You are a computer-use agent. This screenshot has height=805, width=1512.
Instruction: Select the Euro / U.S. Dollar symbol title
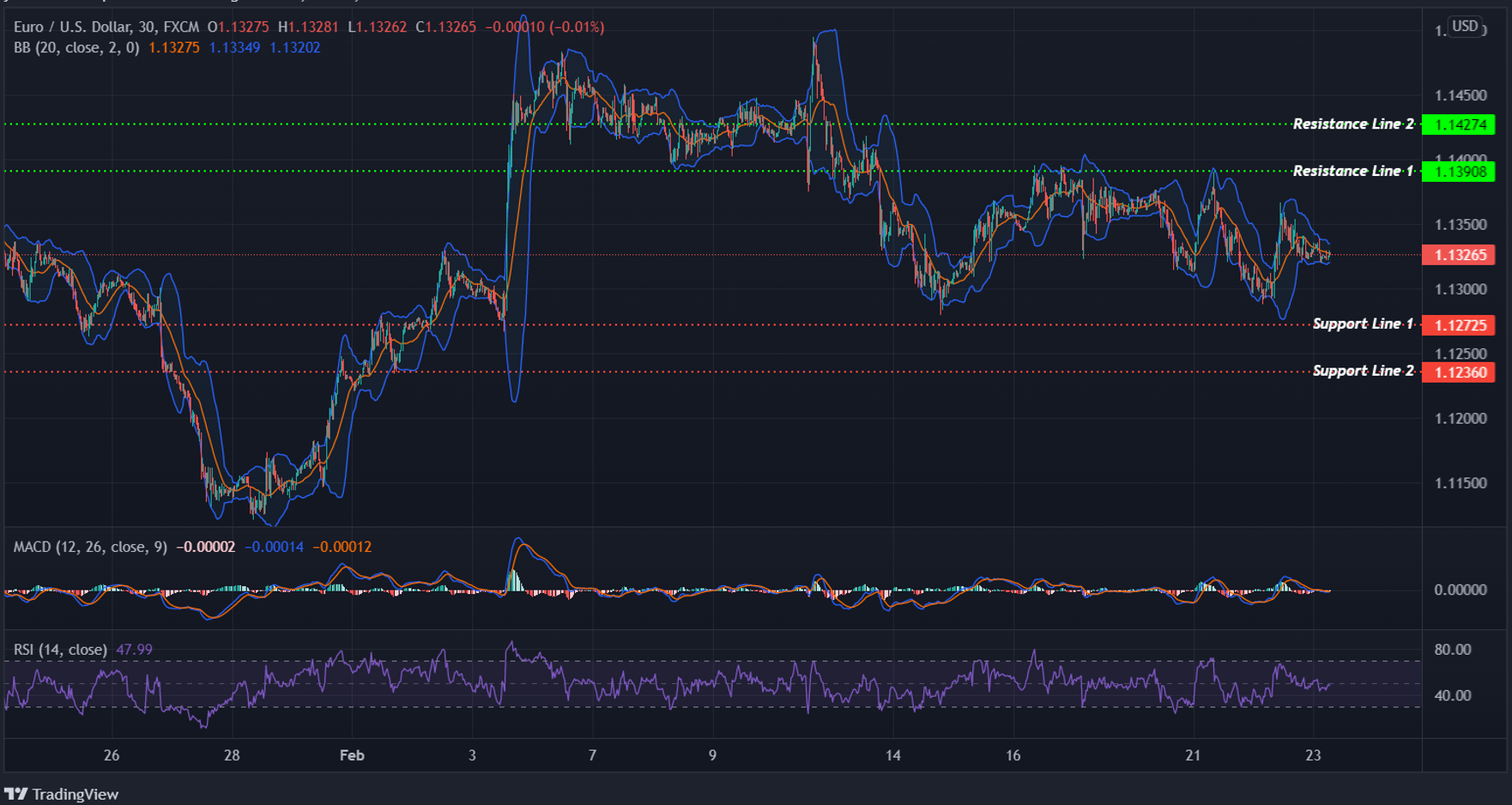pos(67,27)
